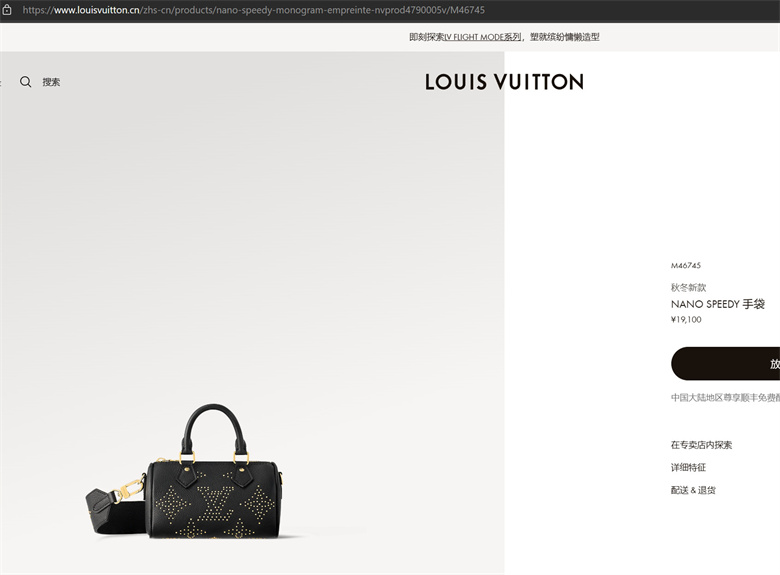Click the large black add-to-bag button
Viewport: 780px width, 575px height.
(x=725, y=364)
